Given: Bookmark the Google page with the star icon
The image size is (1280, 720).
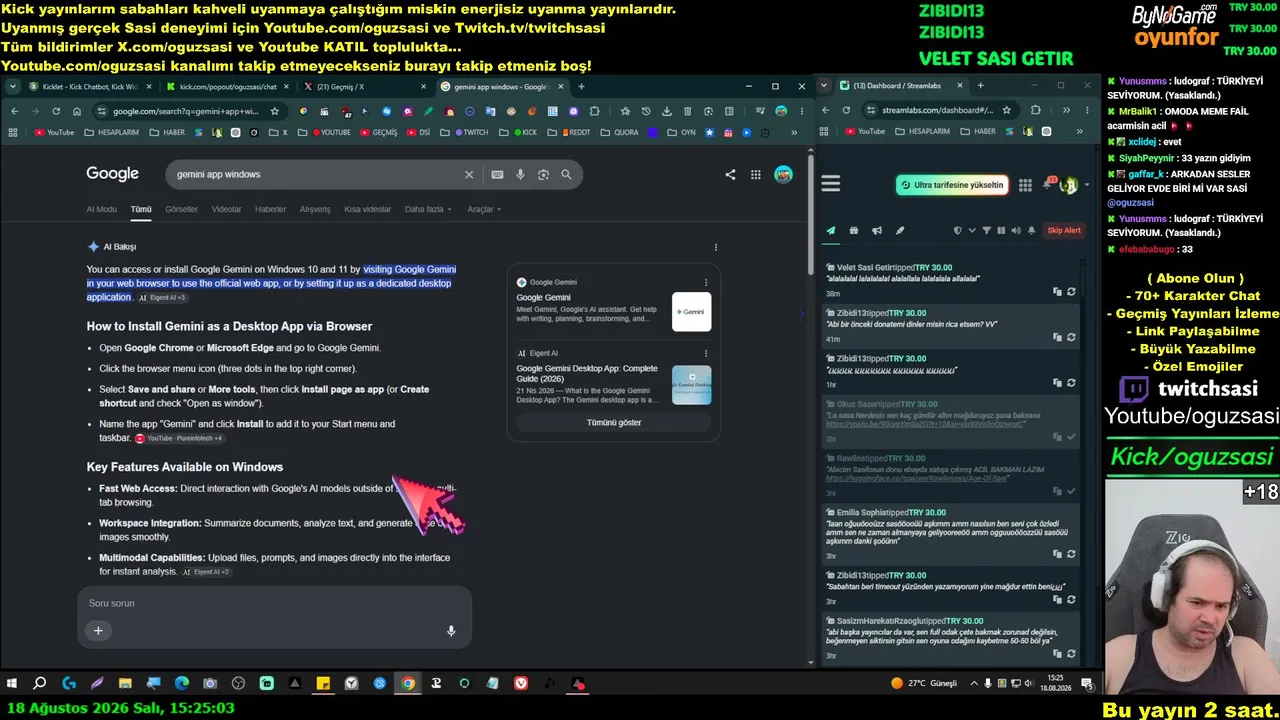Looking at the screenshot, I should (x=275, y=111).
